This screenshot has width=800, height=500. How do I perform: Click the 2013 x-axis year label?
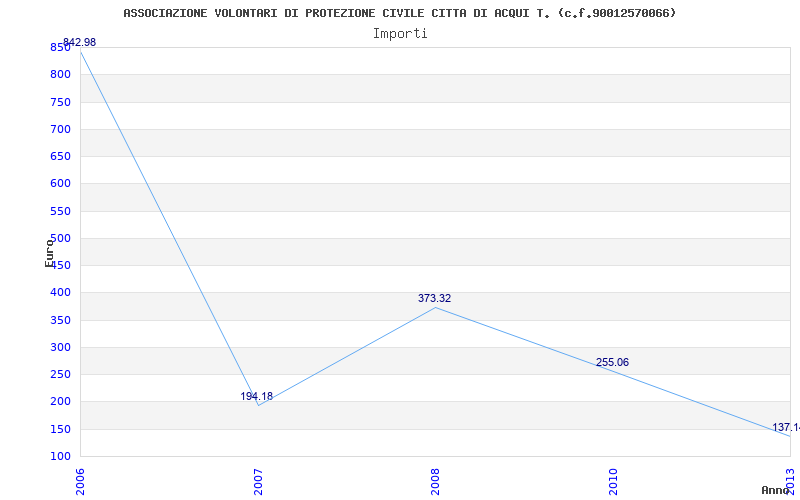point(790,482)
